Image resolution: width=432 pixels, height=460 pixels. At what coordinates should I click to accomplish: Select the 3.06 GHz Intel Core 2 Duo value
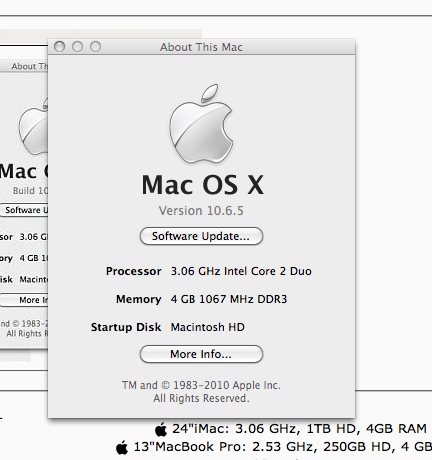pos(241,271)
